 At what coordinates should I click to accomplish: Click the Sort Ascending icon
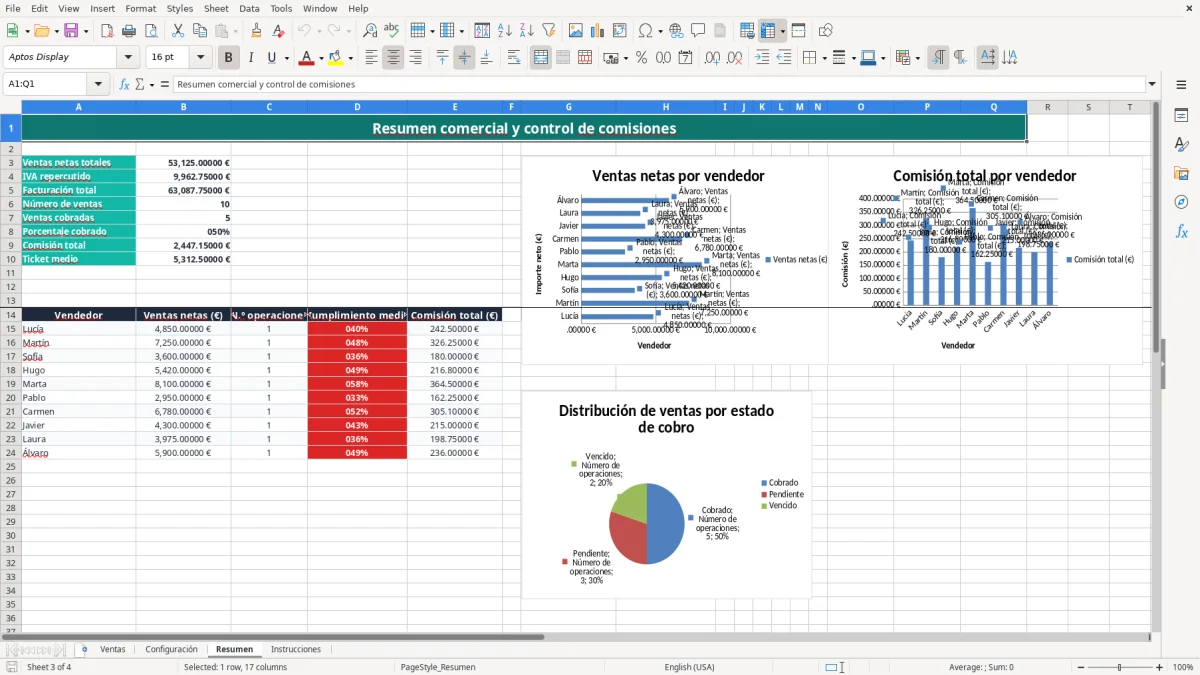click(504, 31)
